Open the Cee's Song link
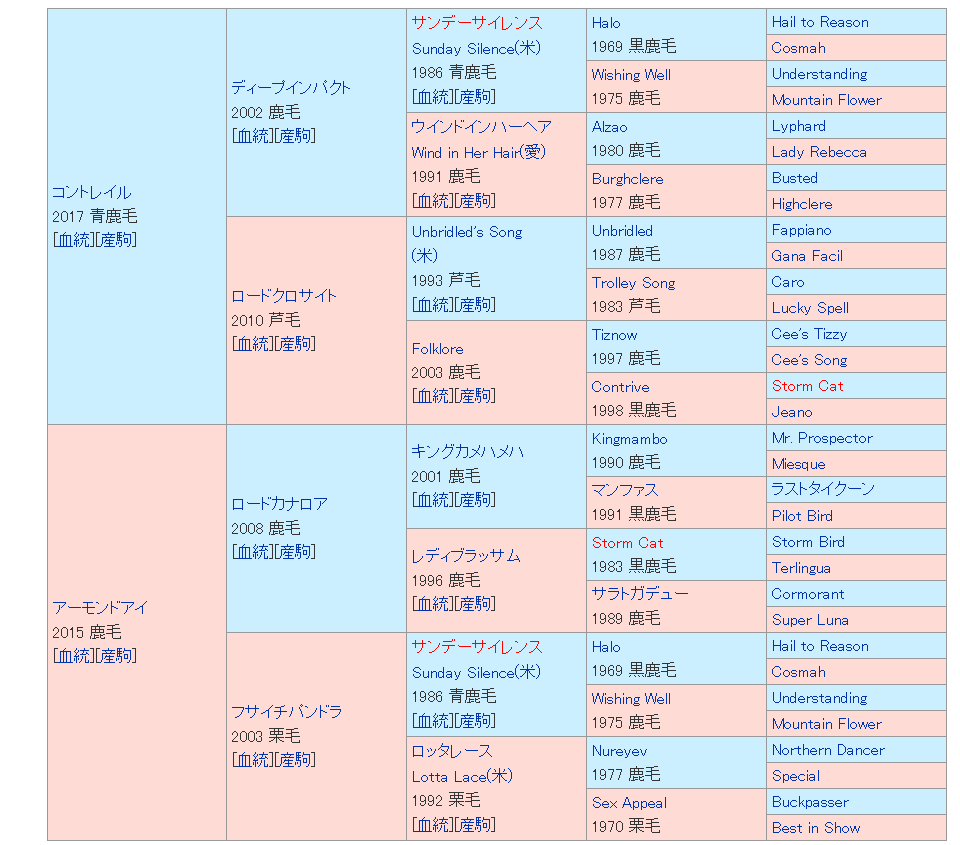 [809, 361]
